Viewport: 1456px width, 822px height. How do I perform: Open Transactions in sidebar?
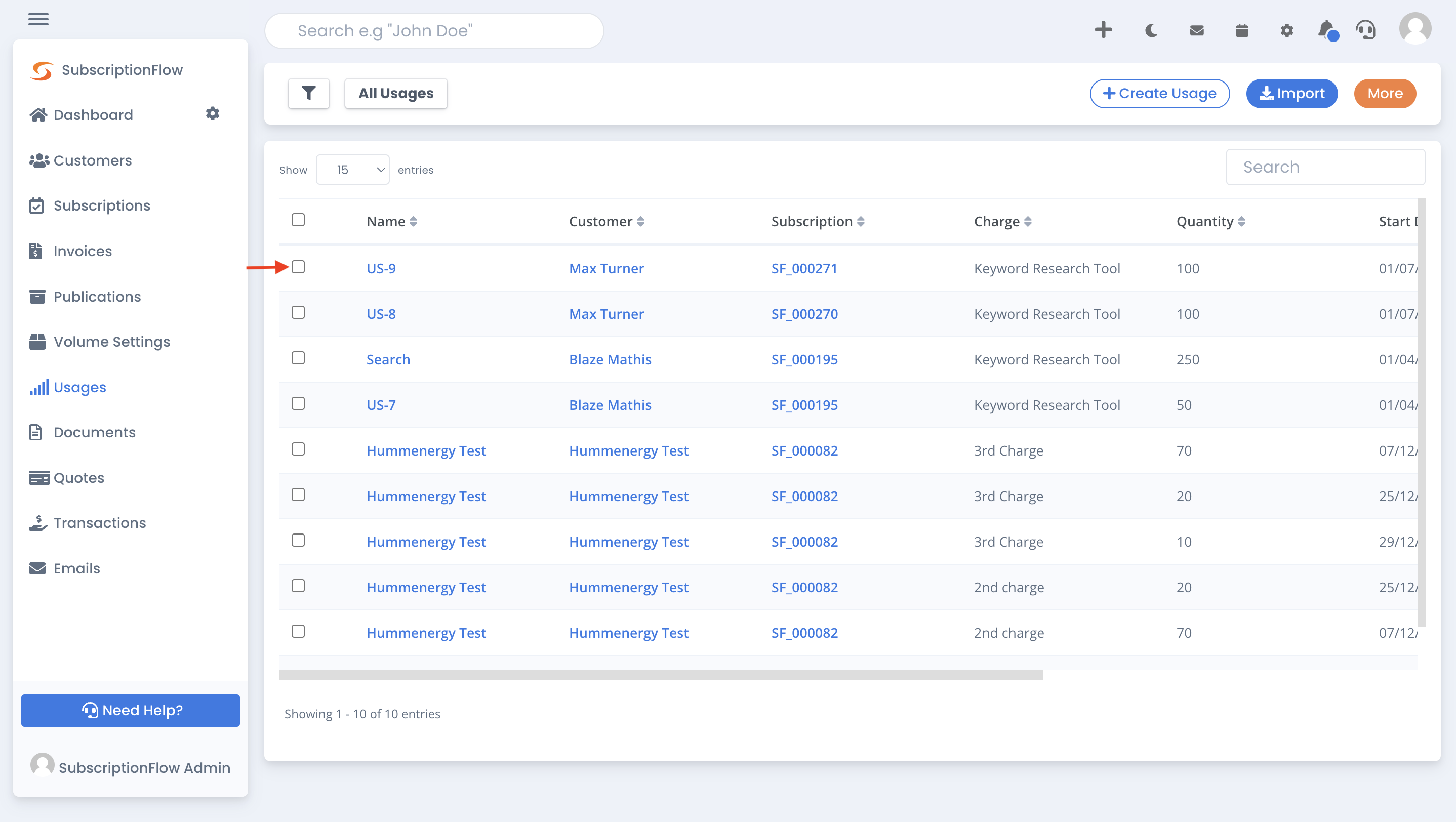(88, 523)
